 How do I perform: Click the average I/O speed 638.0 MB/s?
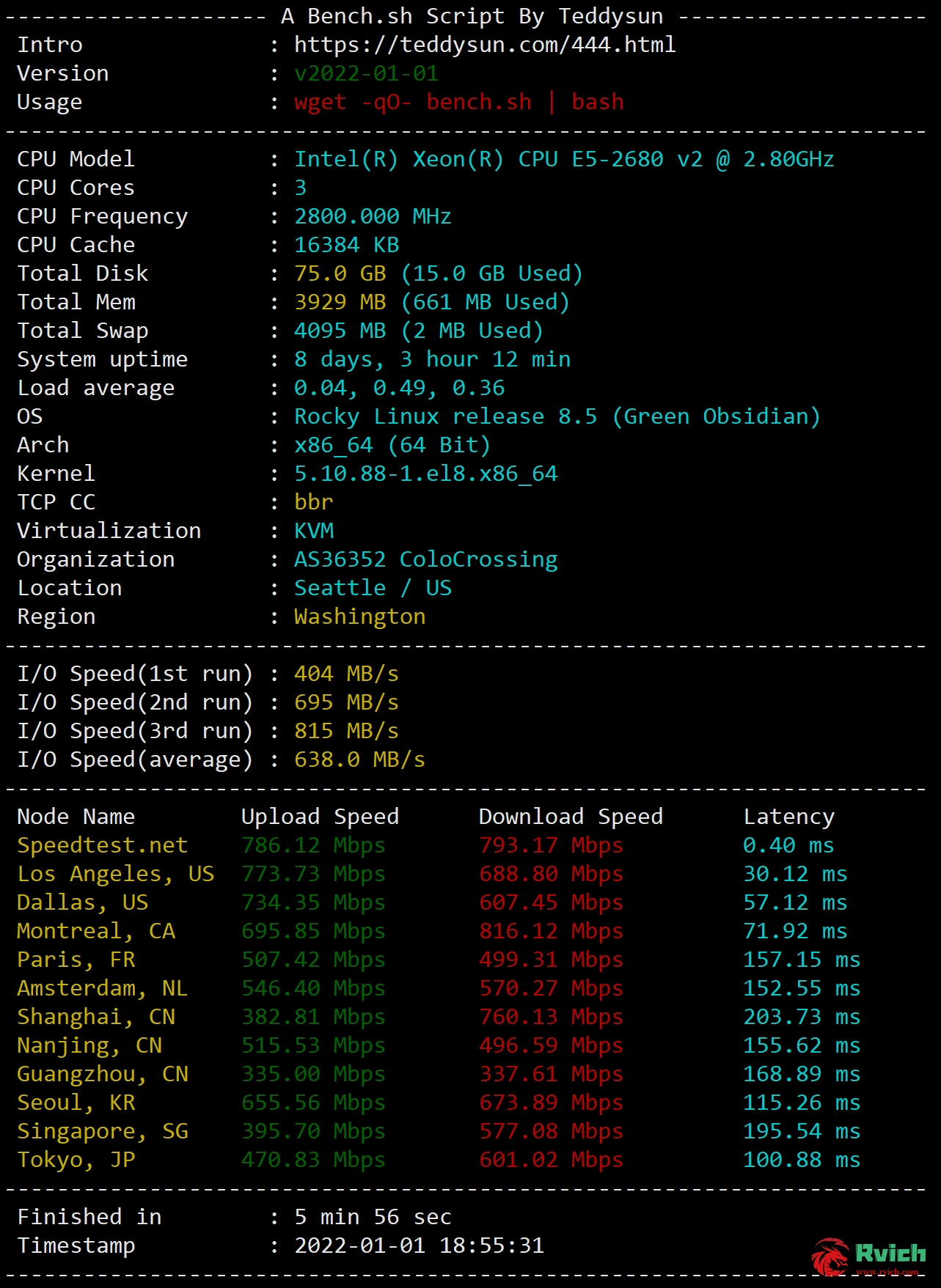click(359, 759)
